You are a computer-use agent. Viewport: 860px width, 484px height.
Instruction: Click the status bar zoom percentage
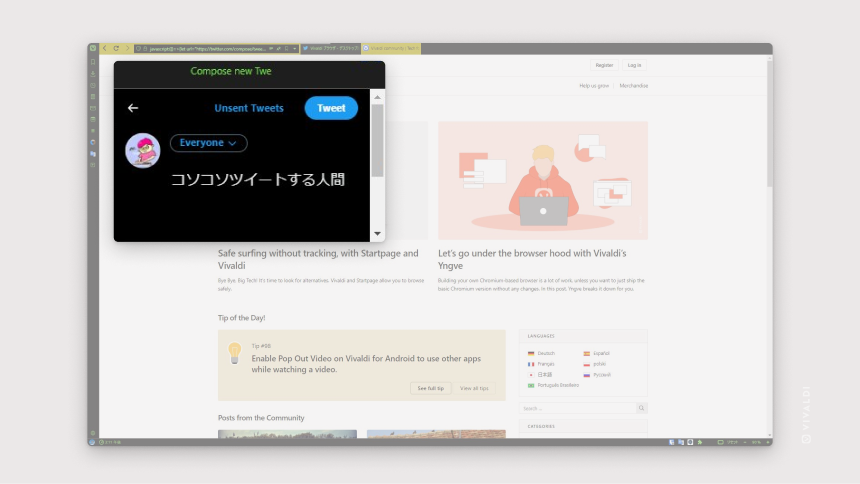pyautogui.click(x=756, y=442)
